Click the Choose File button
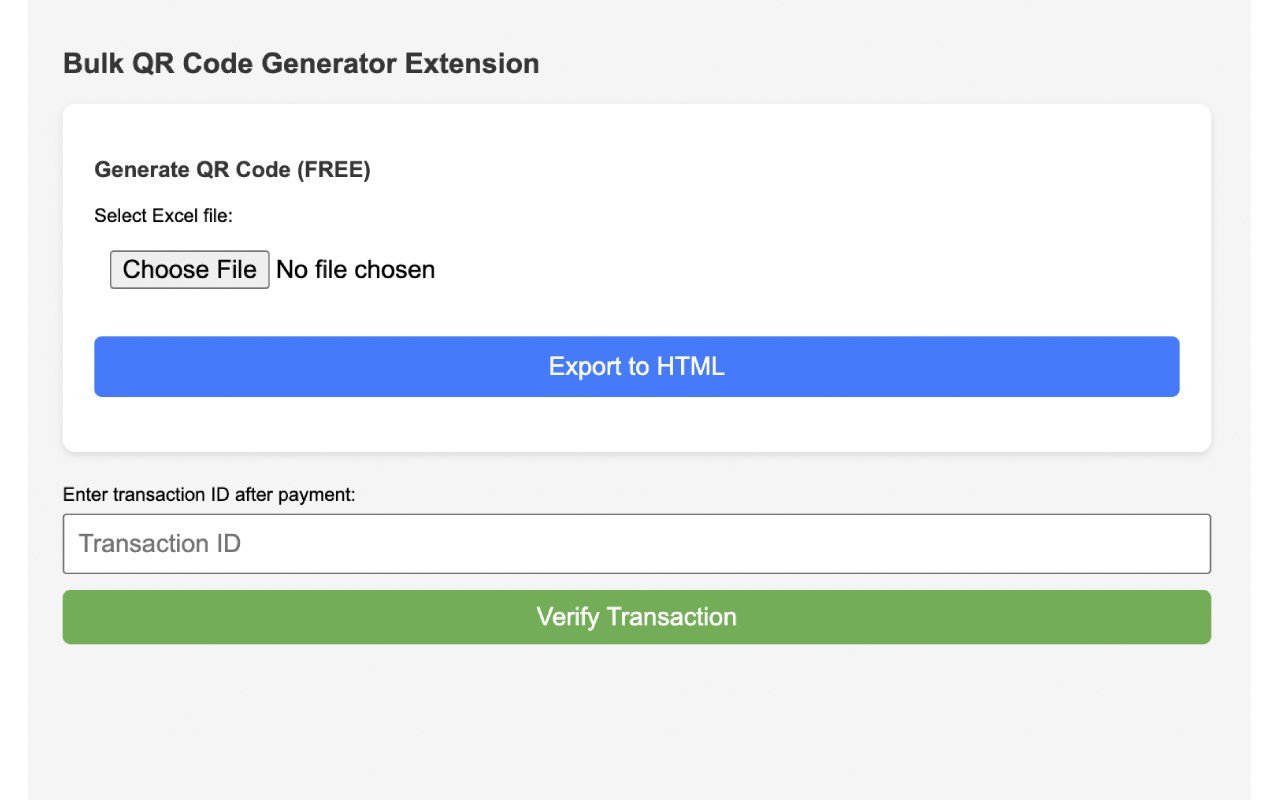 pos(189,269)
